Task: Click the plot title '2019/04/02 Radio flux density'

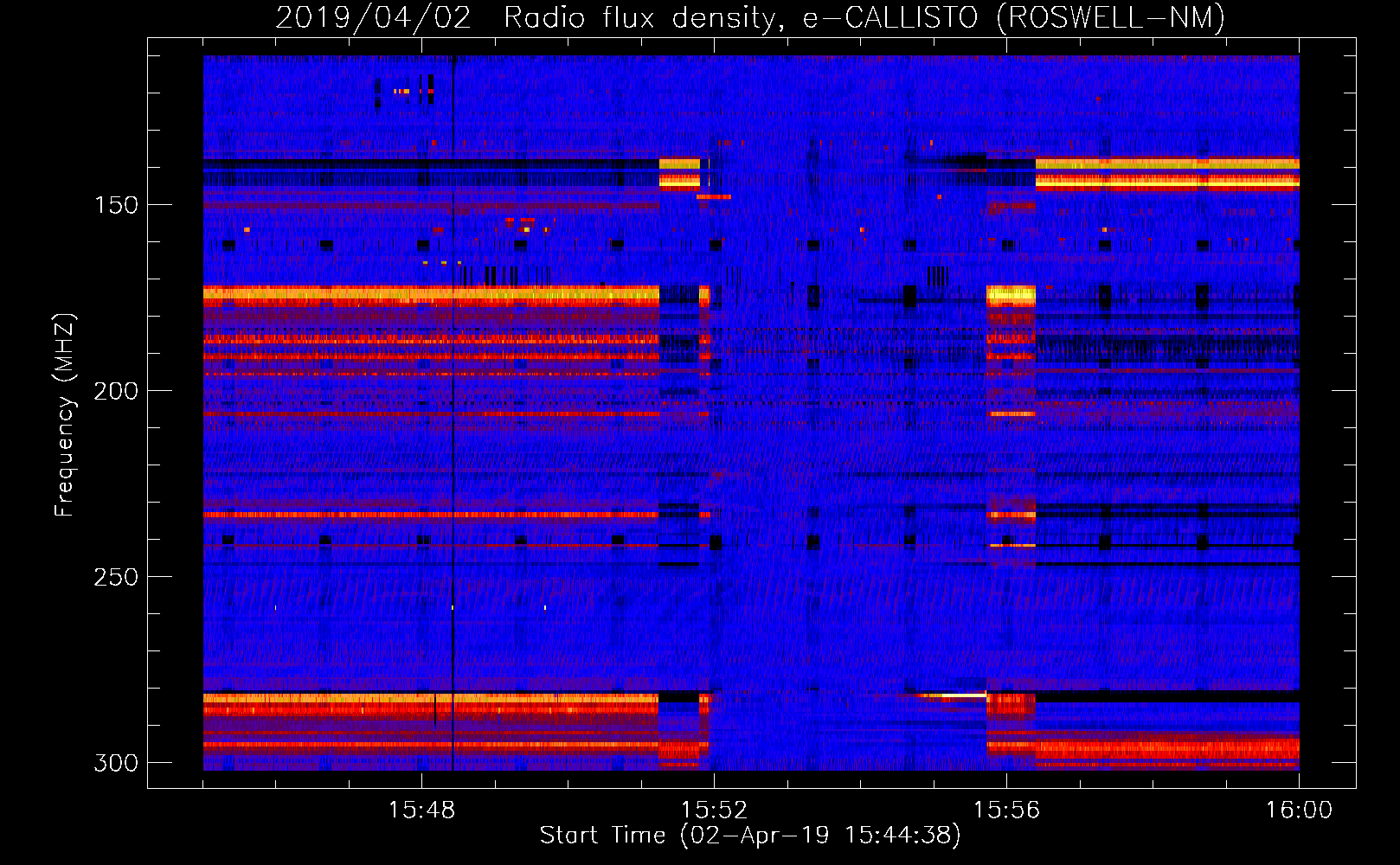Action: coord(750,18)
